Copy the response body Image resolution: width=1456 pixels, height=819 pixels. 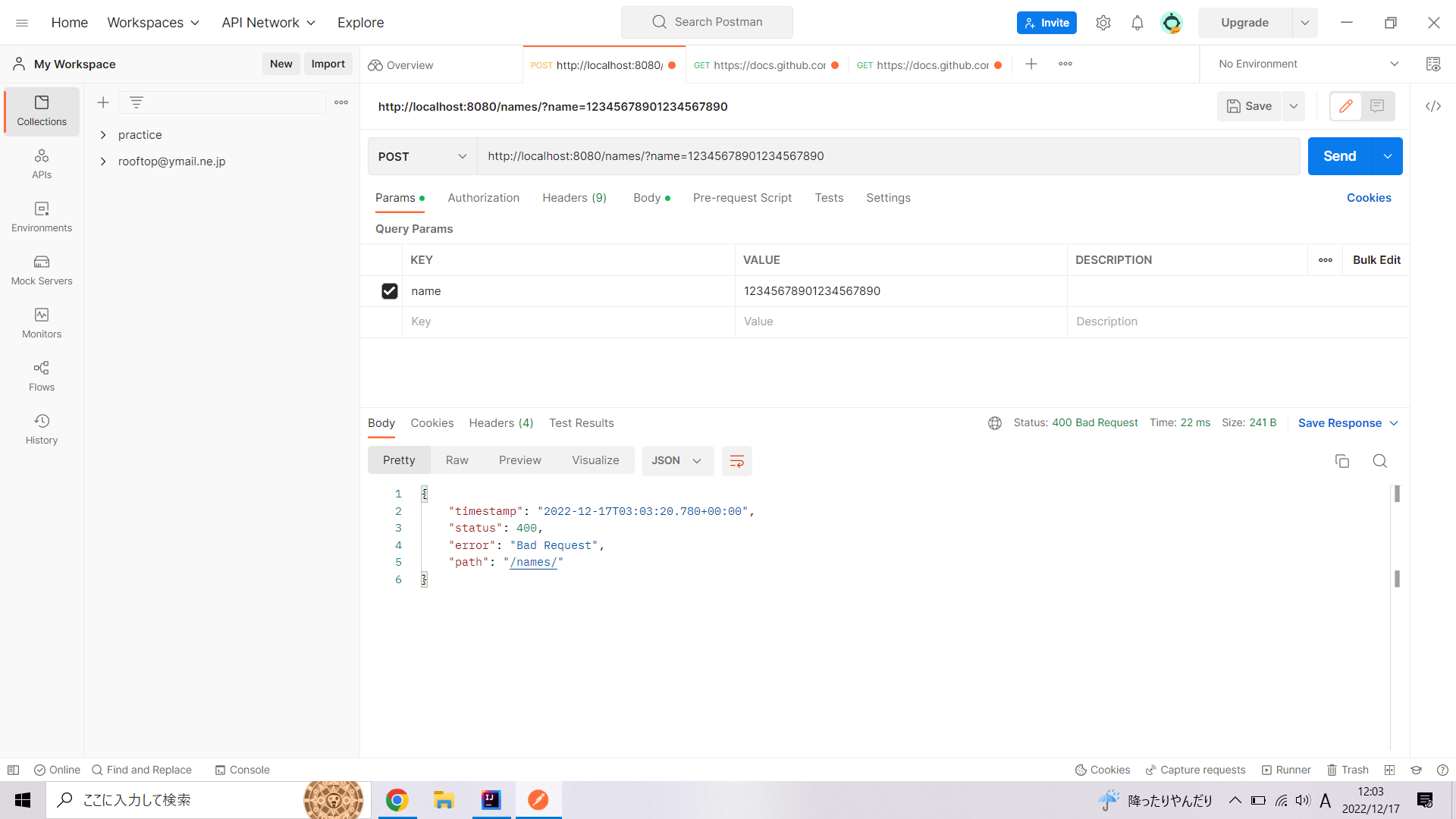tap(1342, 460)
